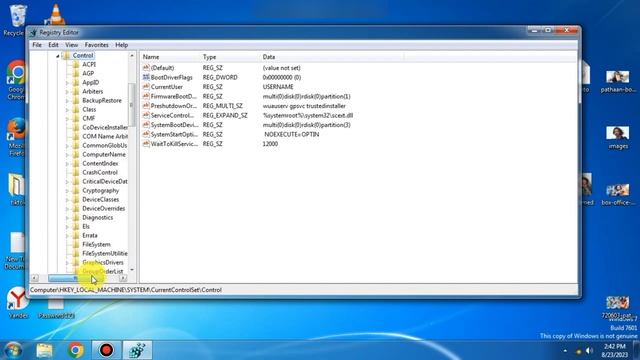Open the Help menu
The width and height of the screenshot is (640, 360).
pyautogui.click(x=121, y=45)
